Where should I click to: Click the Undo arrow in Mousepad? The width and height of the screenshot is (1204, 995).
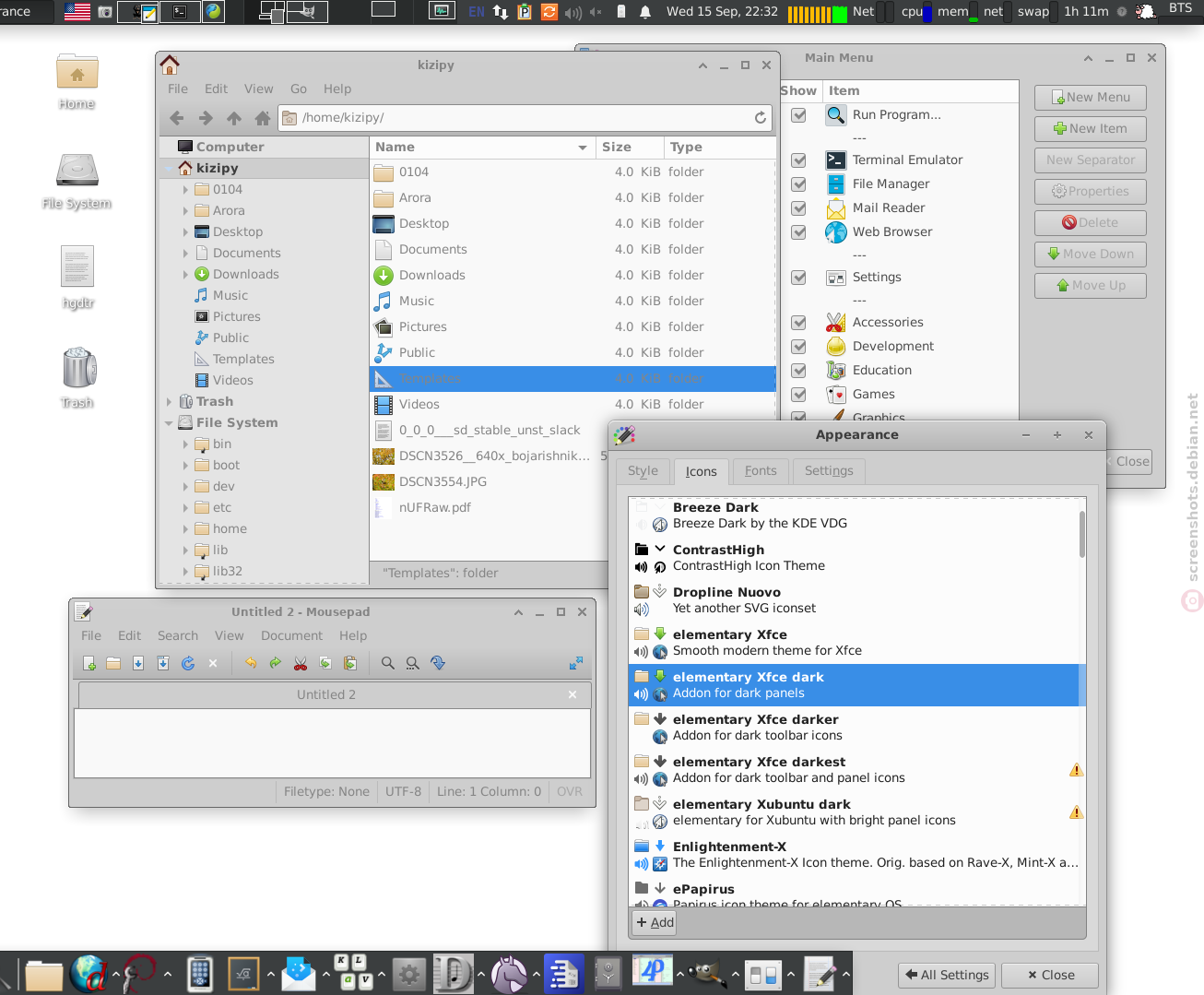click(251, 663)
